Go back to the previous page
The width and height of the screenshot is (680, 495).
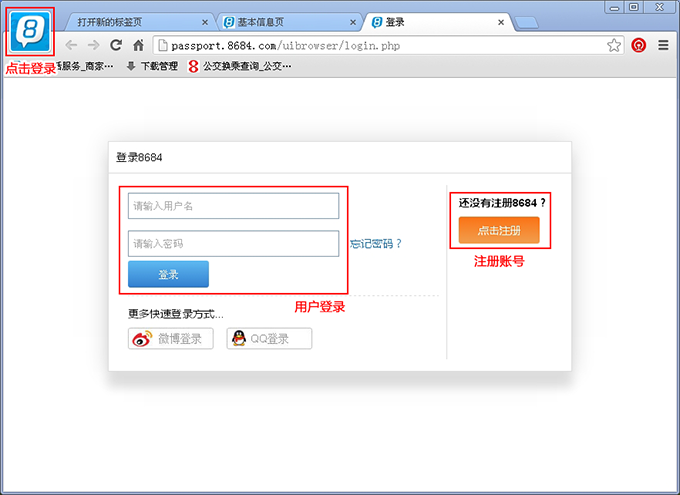(x=72, y=45)
